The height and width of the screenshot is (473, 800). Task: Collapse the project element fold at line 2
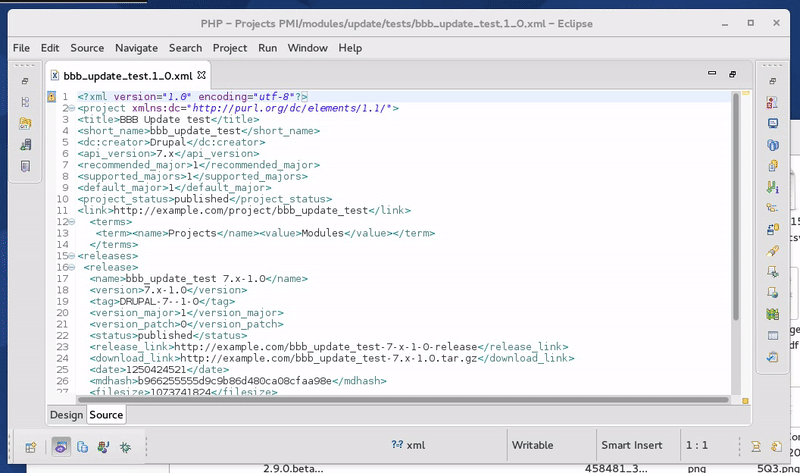(x=72, y=108)
